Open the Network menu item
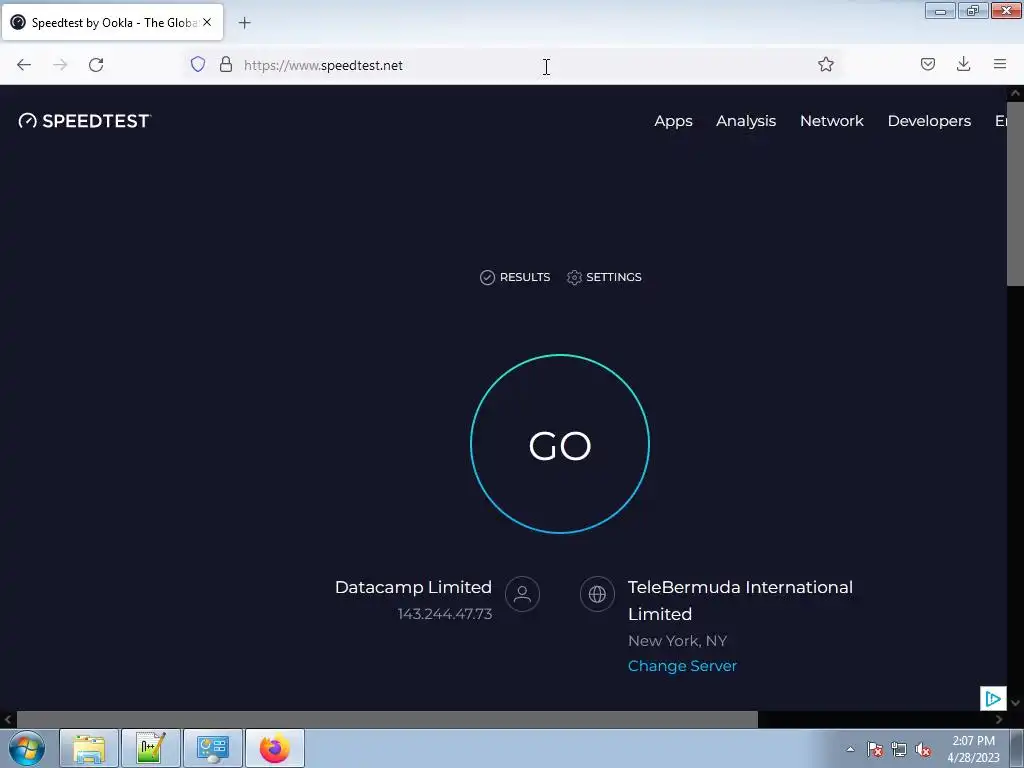Screen dimensions: 1024x768 tap(831, 121)
